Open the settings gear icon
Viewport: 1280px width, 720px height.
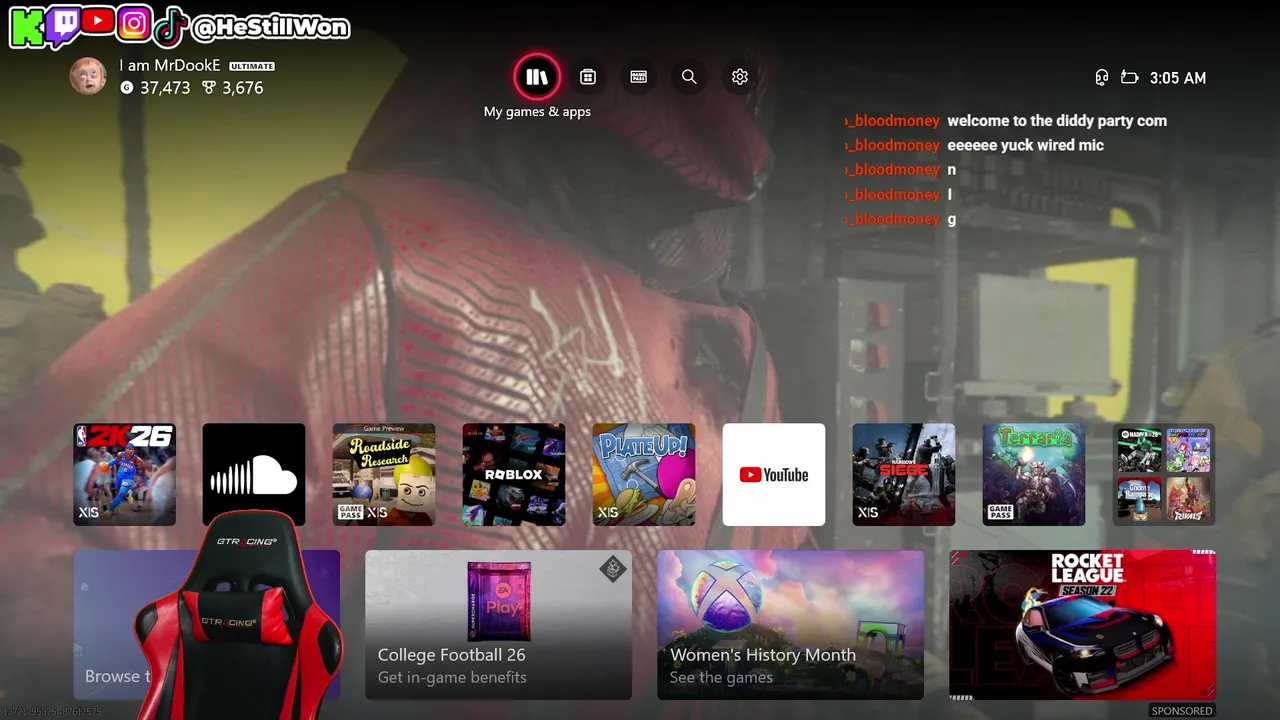[740, 77]
